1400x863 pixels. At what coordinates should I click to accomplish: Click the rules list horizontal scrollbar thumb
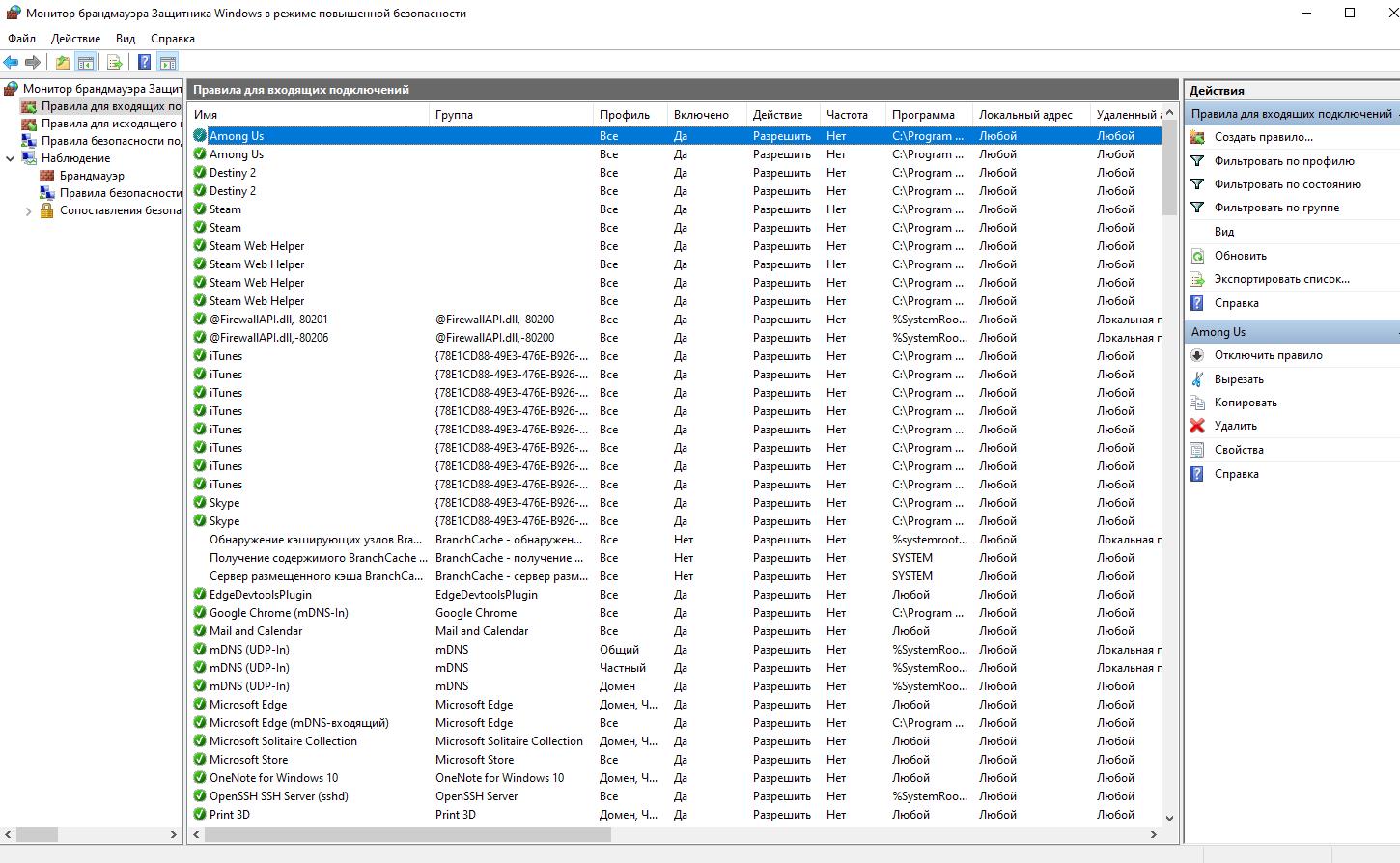click(x=407, y=834)
